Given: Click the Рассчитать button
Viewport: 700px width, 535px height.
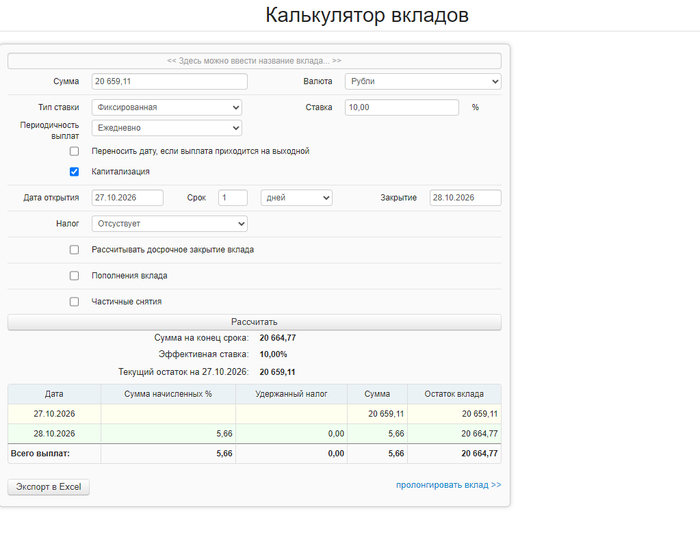Looking at the screenshot, I should tap(254, 322).
